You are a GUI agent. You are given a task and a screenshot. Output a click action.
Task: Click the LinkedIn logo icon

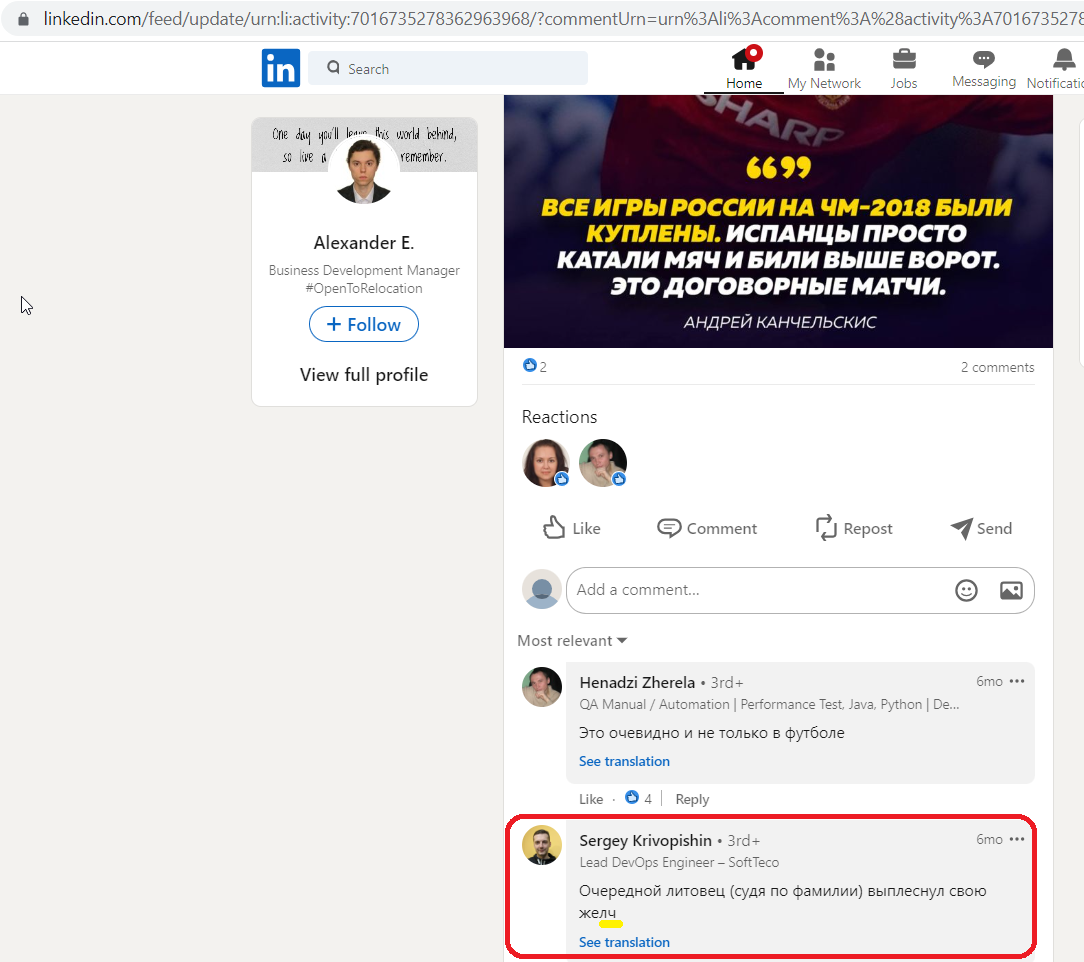coord(281,68)
